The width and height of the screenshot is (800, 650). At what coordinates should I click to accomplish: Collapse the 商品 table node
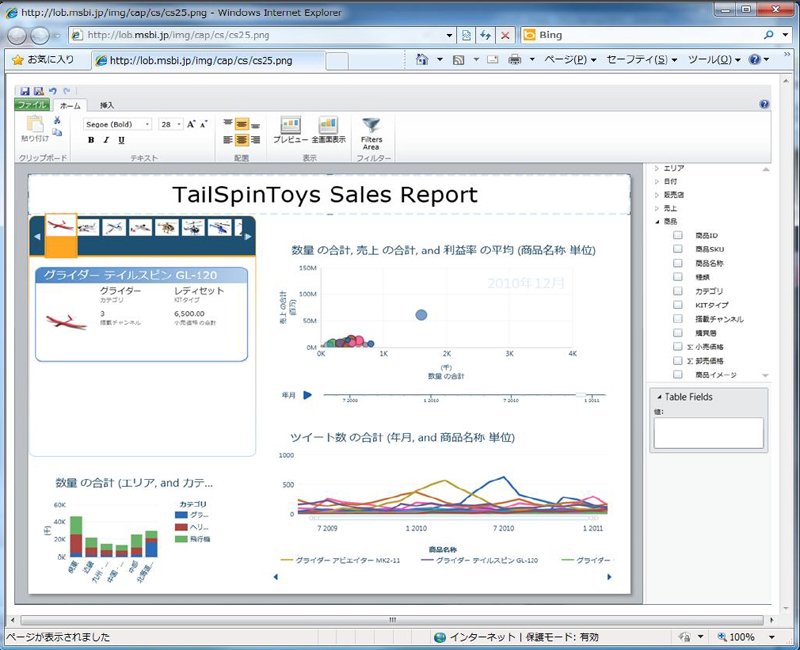[x=657, y=221]
